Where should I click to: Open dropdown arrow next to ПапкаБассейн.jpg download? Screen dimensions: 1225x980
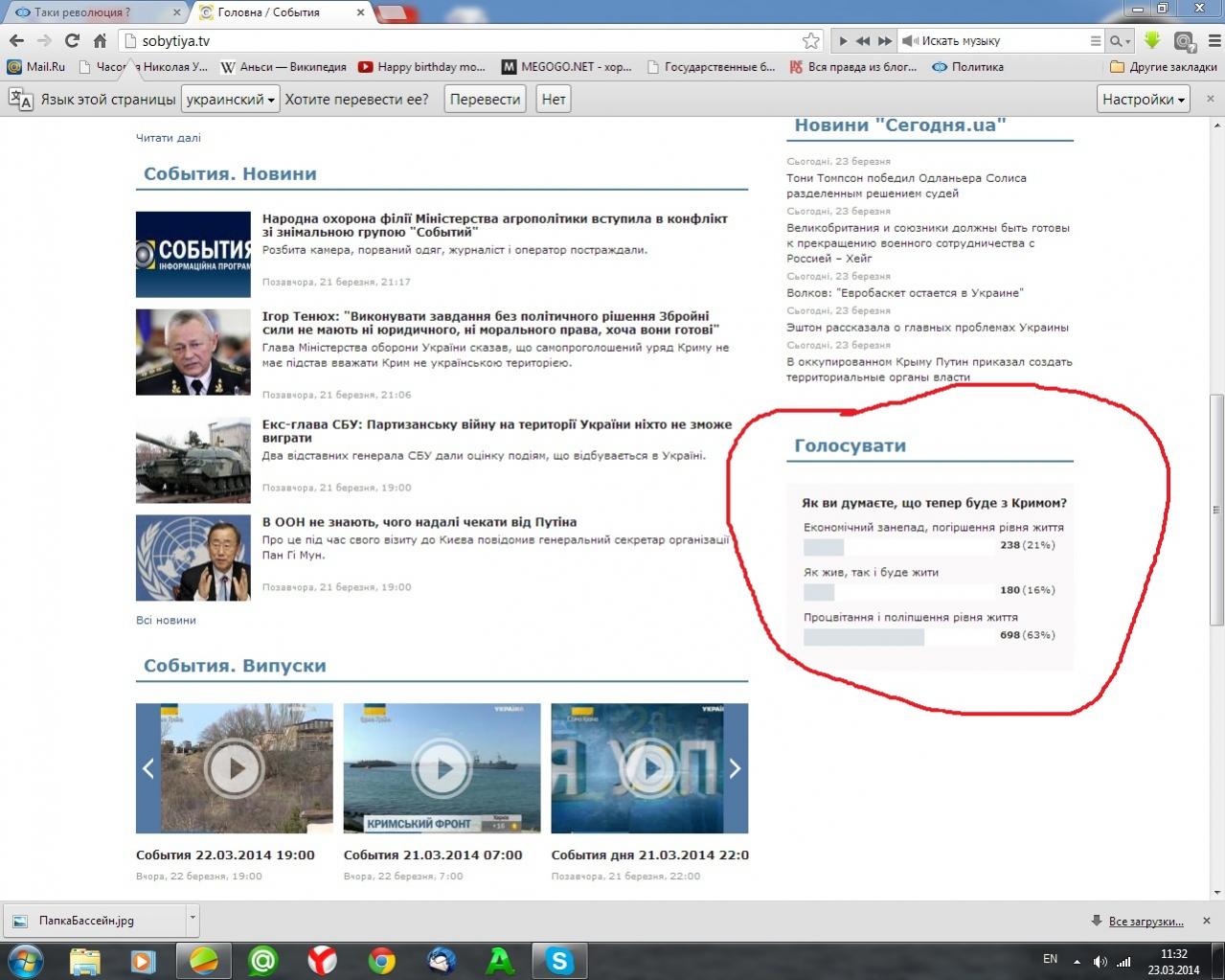pos(193,919)
